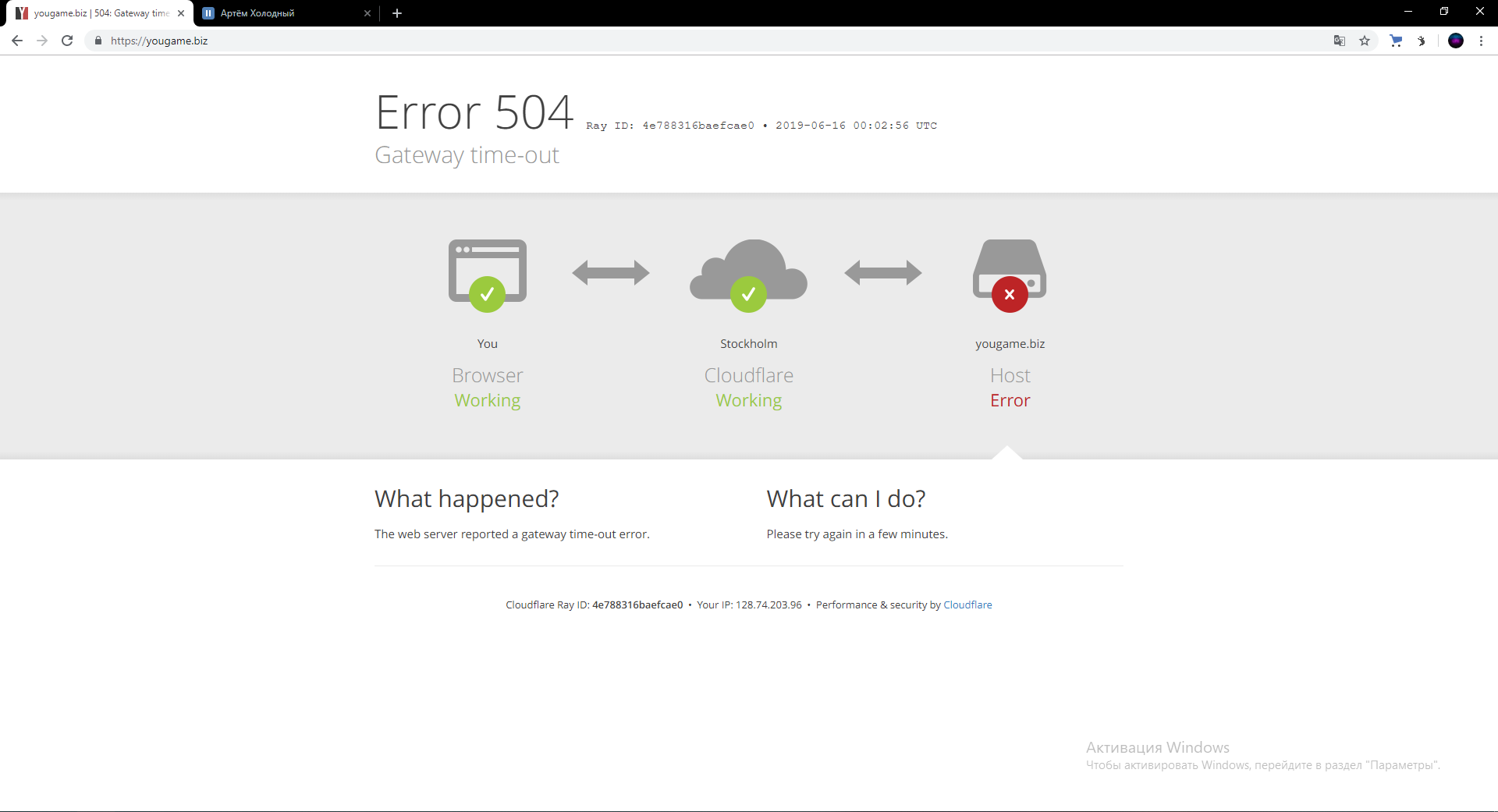
Task: Open the Google Translate page icon
Action: (x=1340, y=41)
